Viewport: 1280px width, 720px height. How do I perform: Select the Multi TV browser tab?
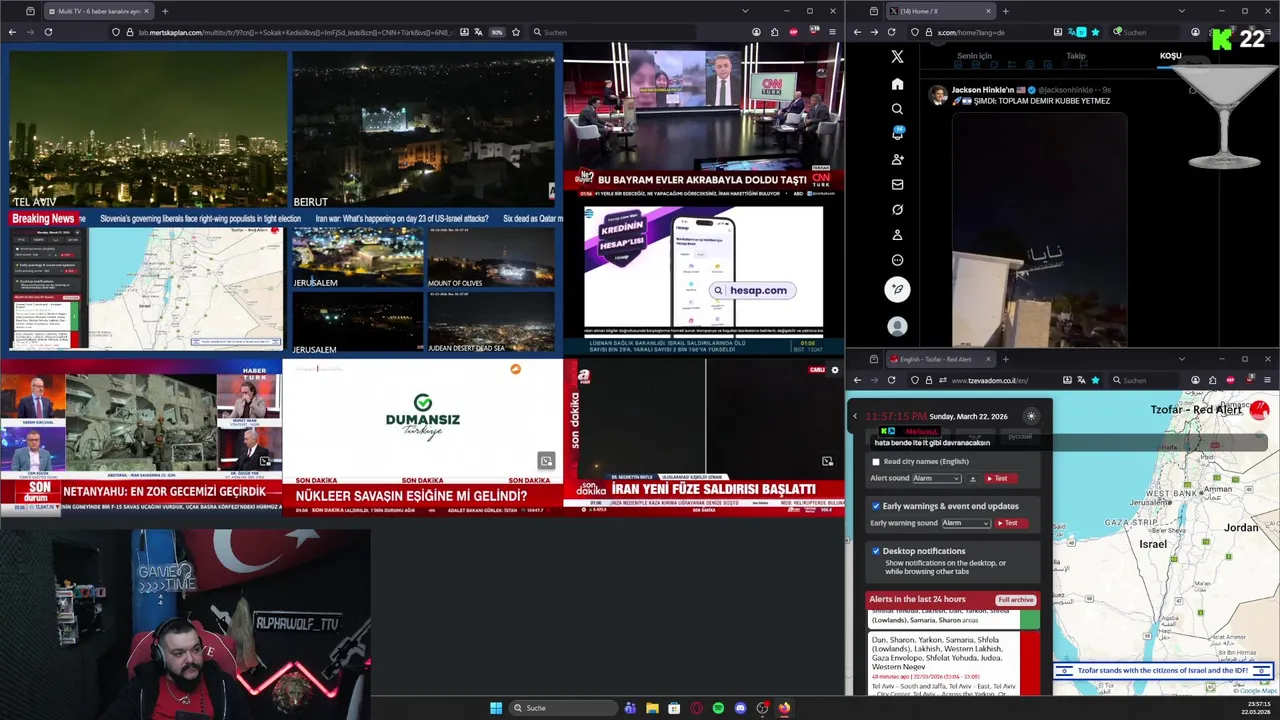(97, 11)
